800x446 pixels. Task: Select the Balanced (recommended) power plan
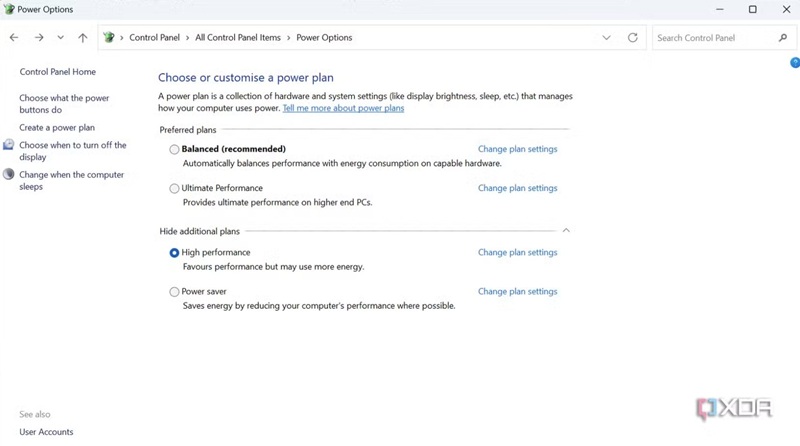175,149
